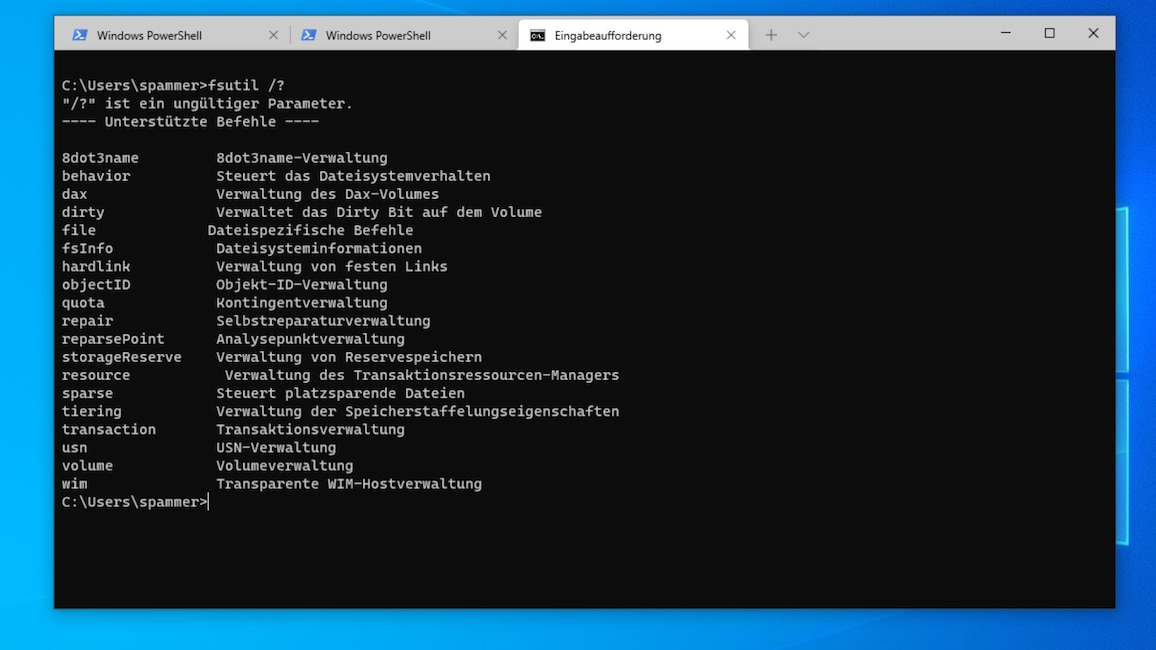
Task: Click the quota command entry
Action: (x=82, y=302)
